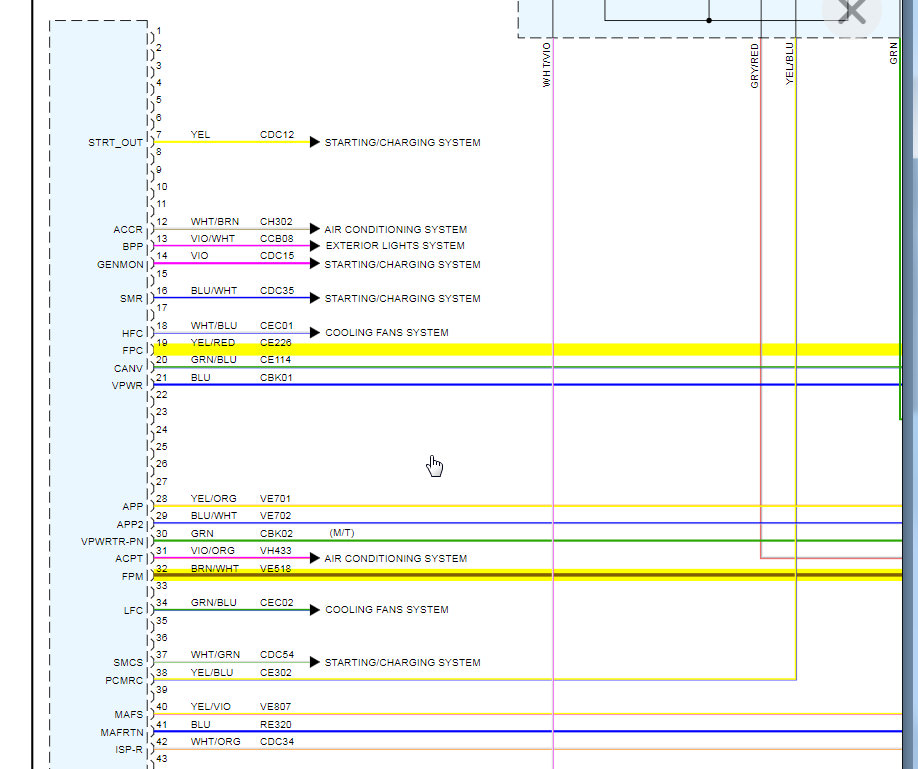Viewport: 918px width, 769px height.
Task: Click the GENMON pin label
Action: (x=120, y=265)
